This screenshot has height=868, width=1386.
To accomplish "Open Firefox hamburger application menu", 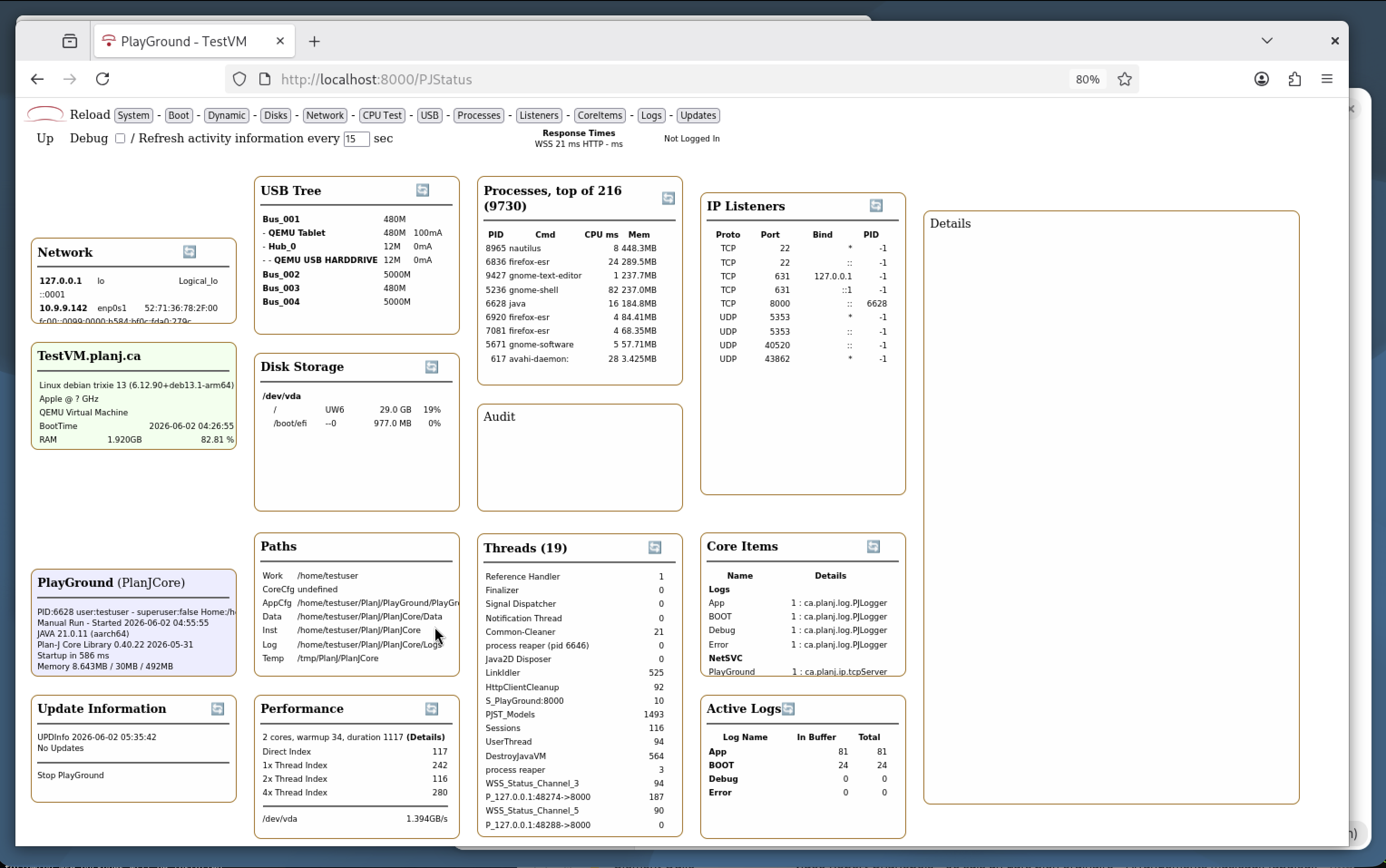I will [x=1327, y=79].
